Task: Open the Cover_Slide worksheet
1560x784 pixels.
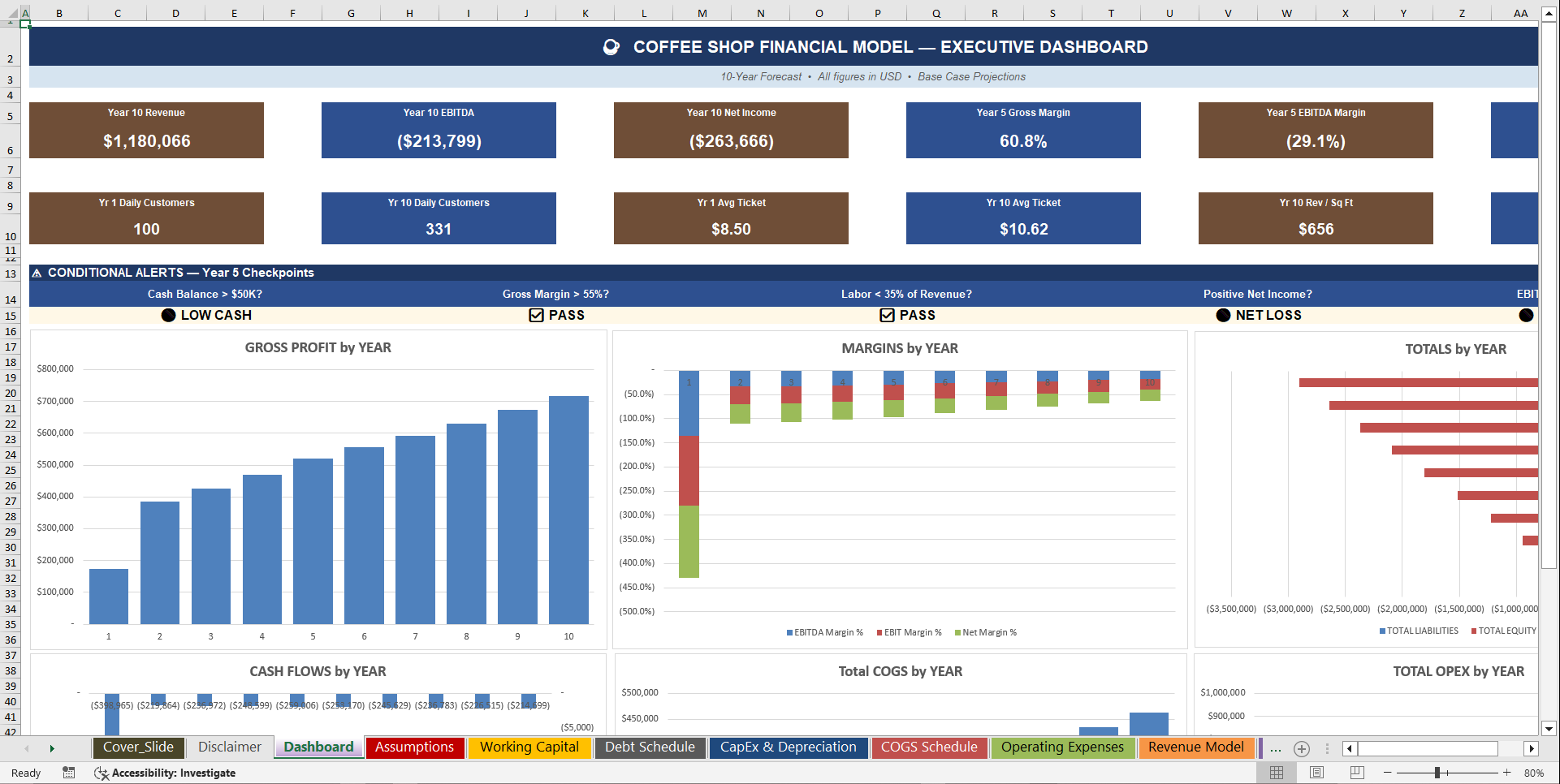Action: coord(138,747)
